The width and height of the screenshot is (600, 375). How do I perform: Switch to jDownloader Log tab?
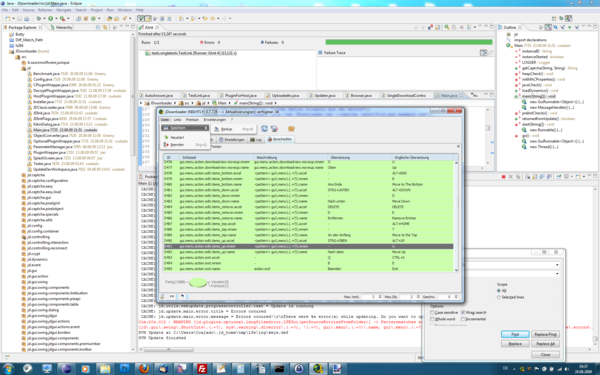click(x=256, y=140)
